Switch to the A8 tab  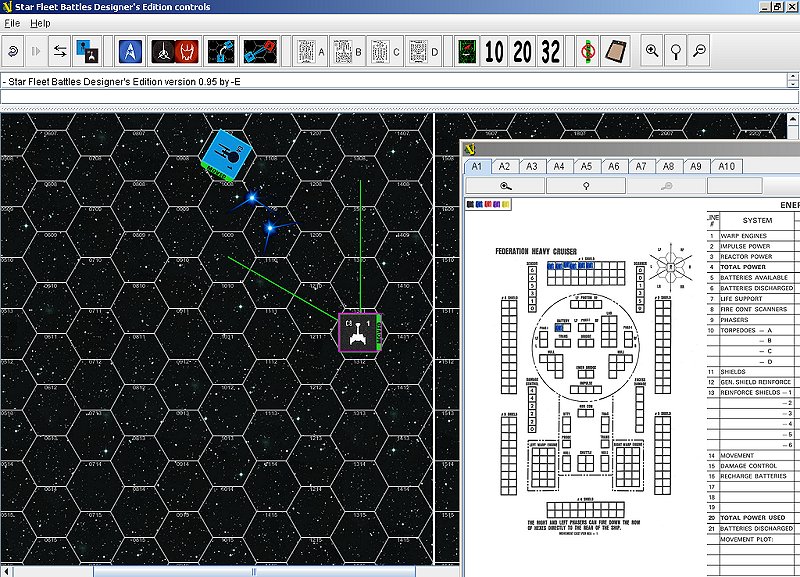click(668, 166)
